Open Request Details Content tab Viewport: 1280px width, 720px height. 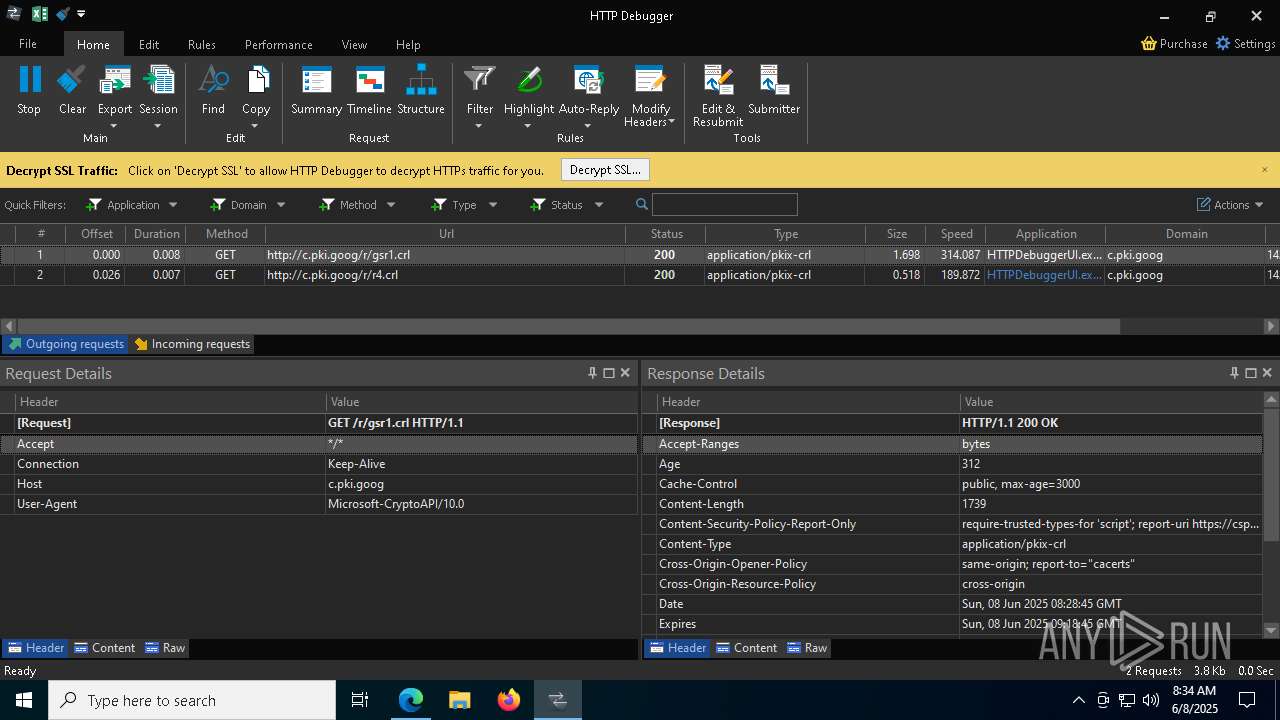[x=104, y=648]
